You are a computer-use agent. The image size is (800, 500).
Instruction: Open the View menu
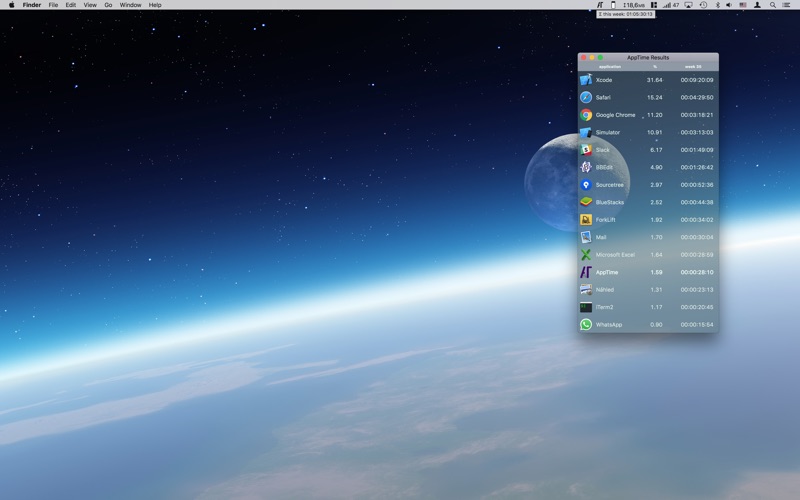pos(90,5)
